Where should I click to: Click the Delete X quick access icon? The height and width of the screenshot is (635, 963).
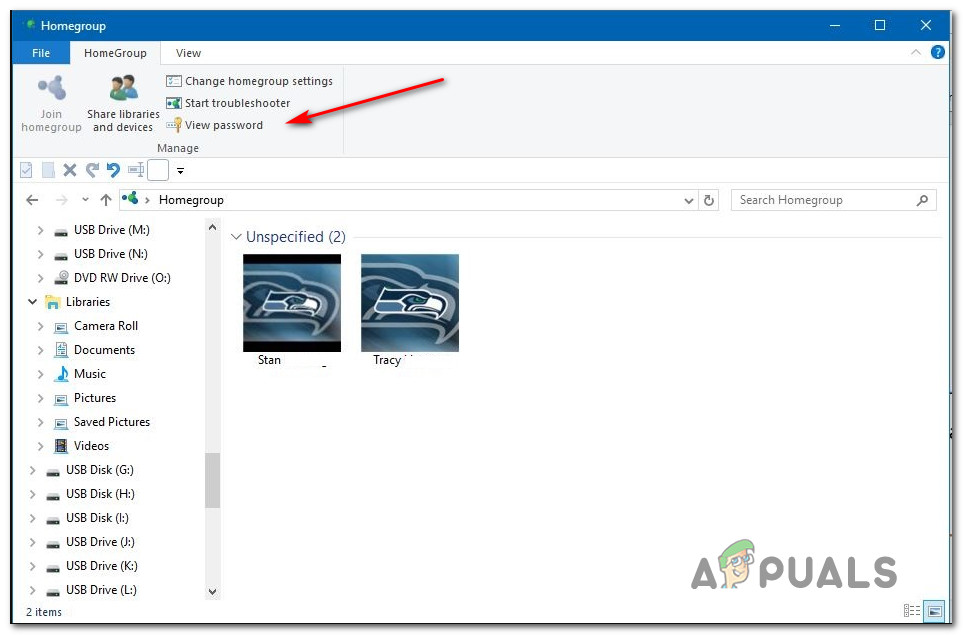point(70,170)
